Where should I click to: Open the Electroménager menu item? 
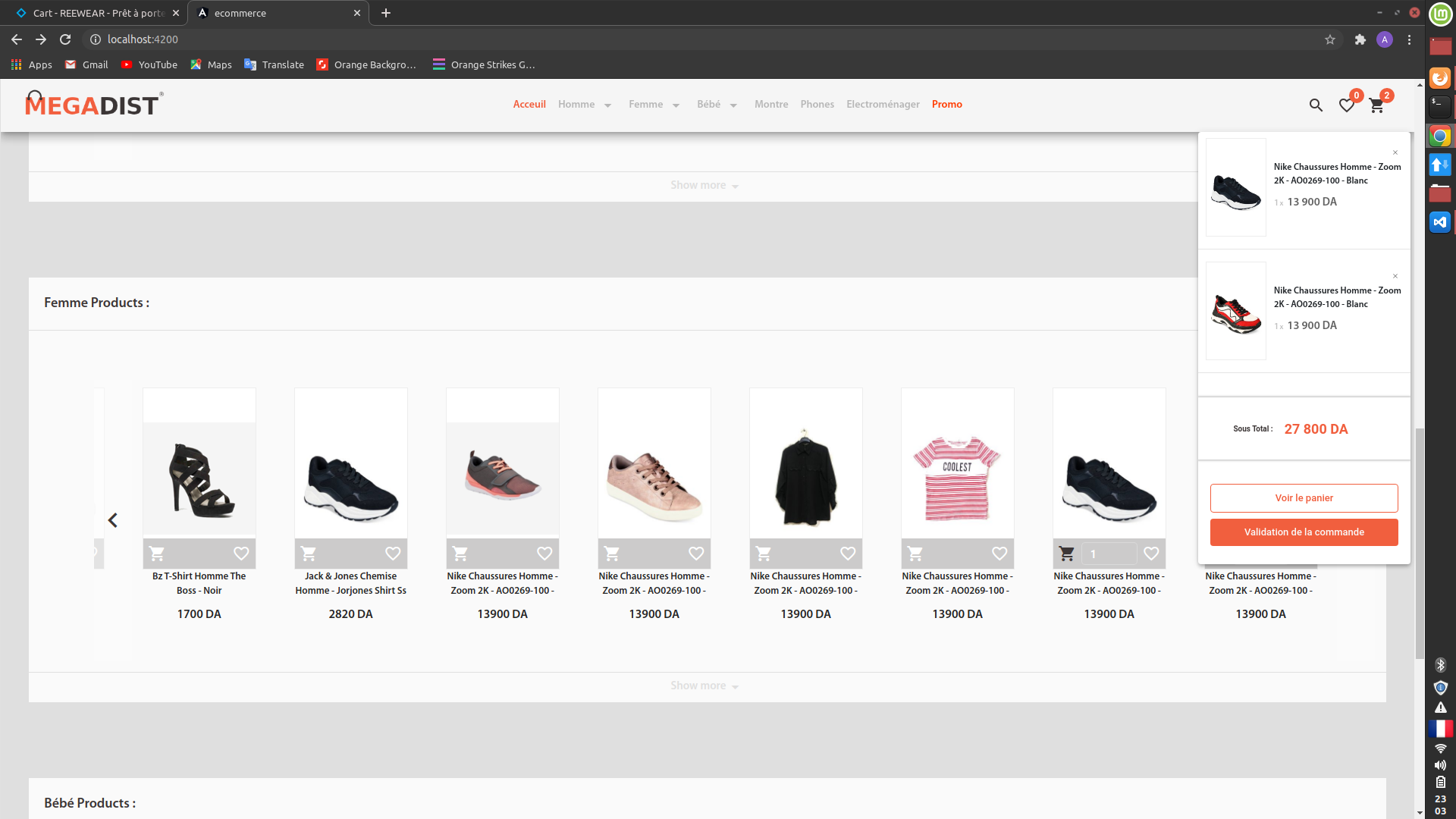click(x=883, y=105)
